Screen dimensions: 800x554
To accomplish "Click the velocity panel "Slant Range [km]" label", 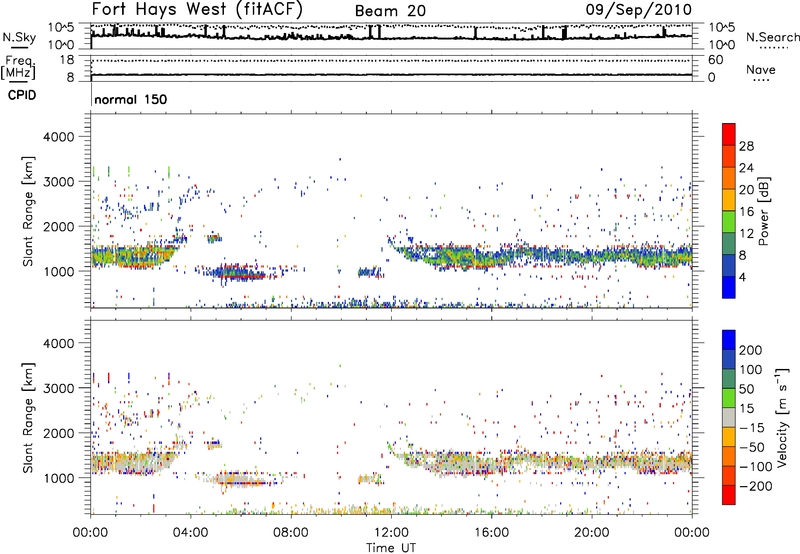I will pyautogui.click(x=28, y=417).
